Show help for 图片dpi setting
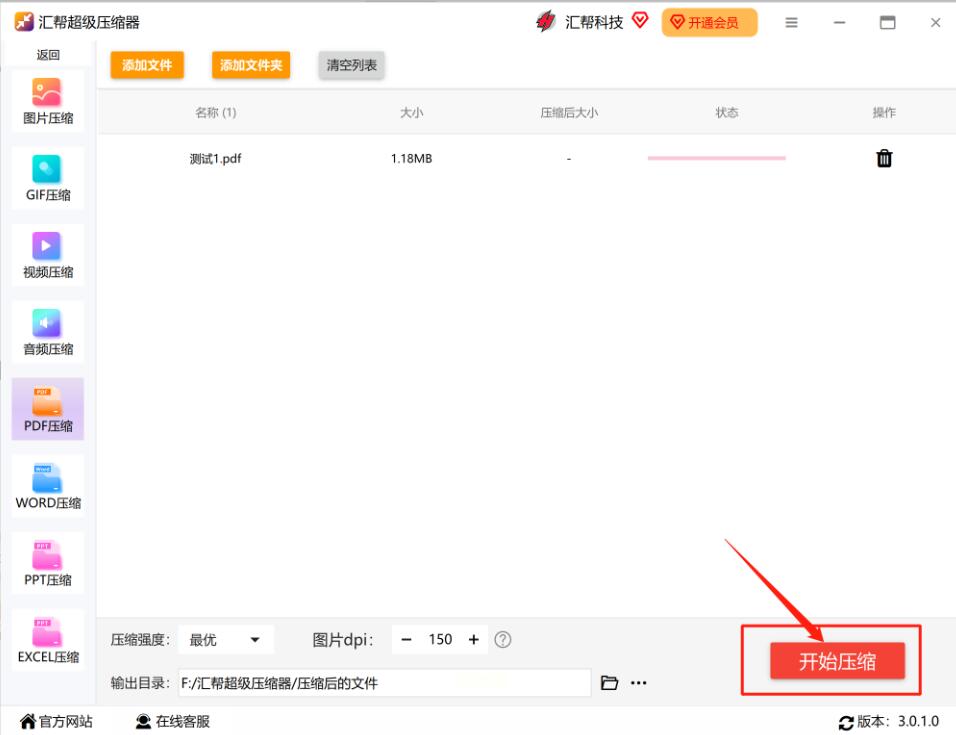Screen dimensions: 956x735 pyautogui.click(x=503, y=639)
